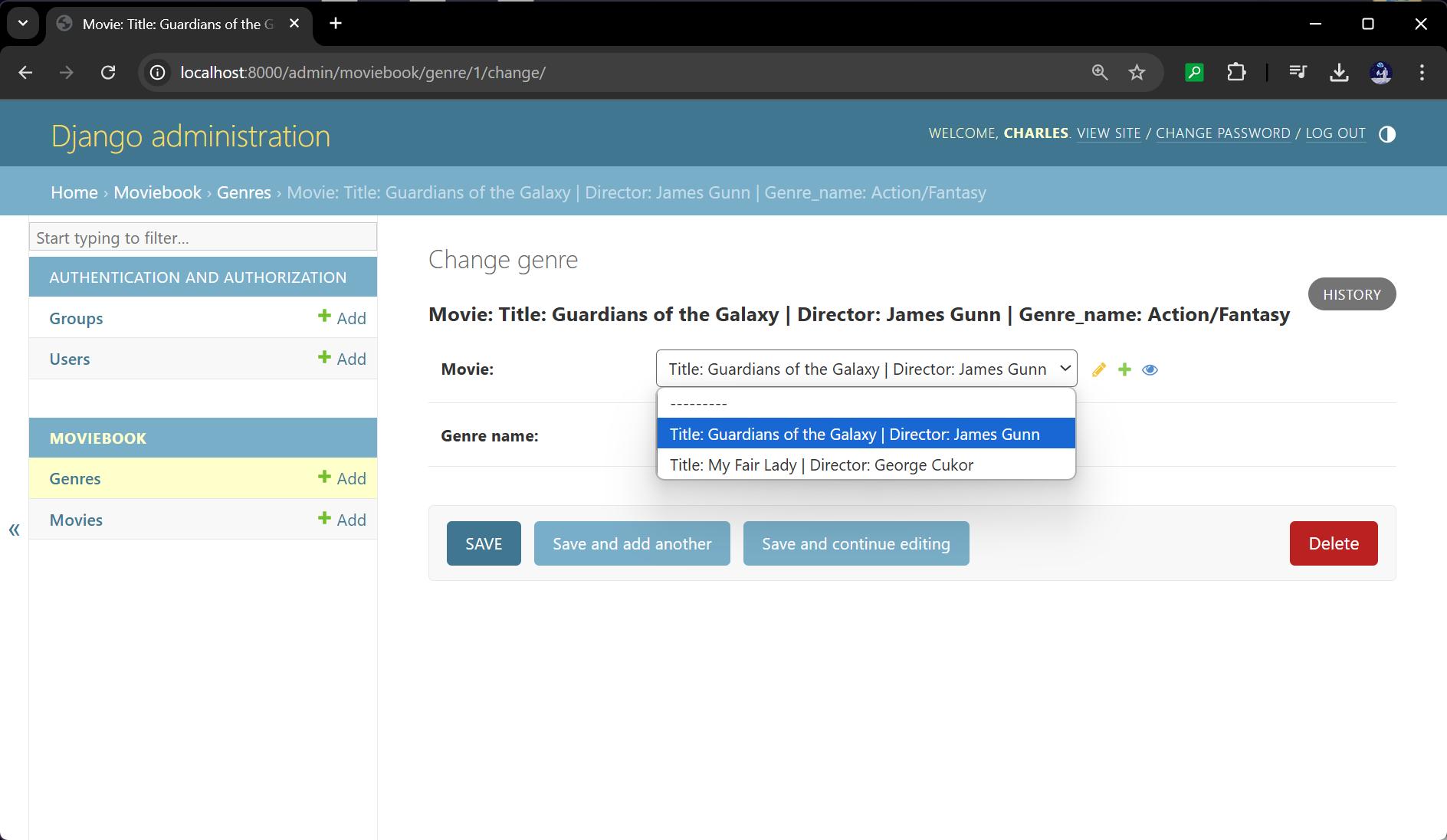The height and width of the screenshot is (840, 1447).
Task: Open the browser extensions puzzle icon
Action: coord(1235,73)
